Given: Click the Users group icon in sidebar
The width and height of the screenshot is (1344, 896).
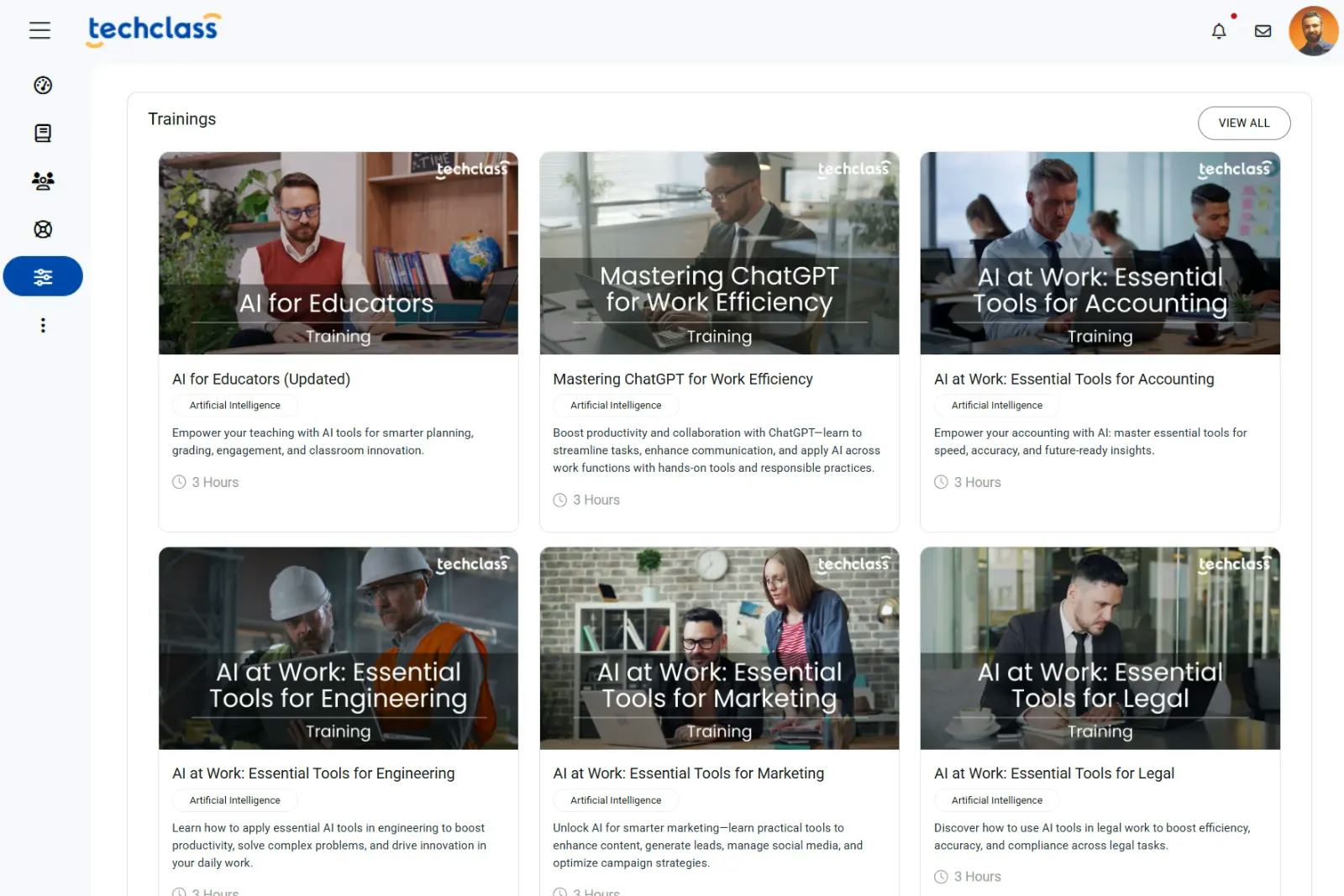Looking at the screenshot, I should (x=42, y=181).
